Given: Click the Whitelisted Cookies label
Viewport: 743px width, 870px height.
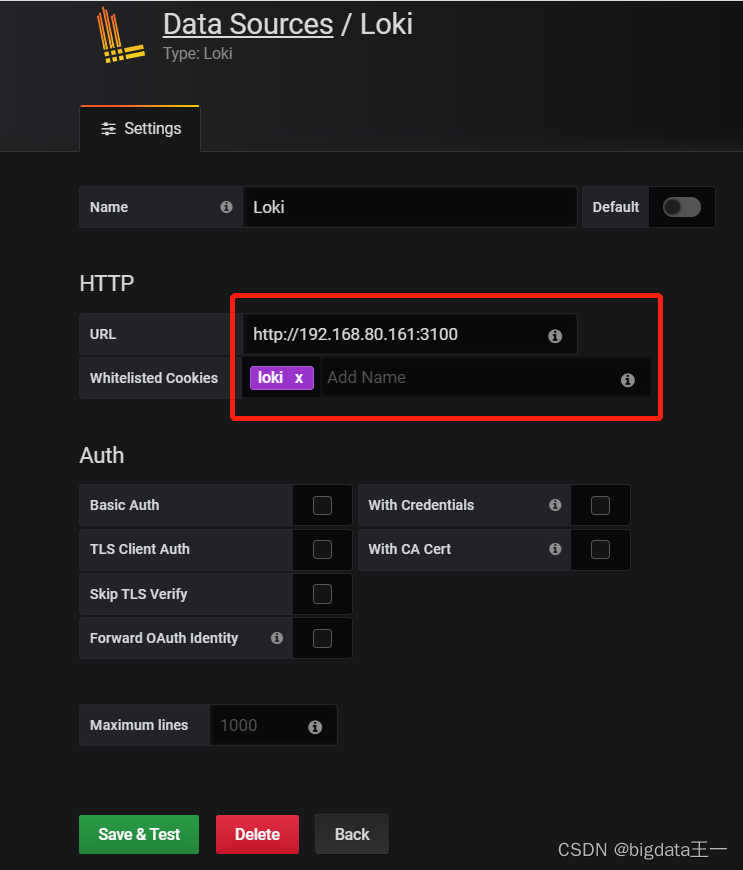Looking at the screenshot, I should click(x=154, y=378).
